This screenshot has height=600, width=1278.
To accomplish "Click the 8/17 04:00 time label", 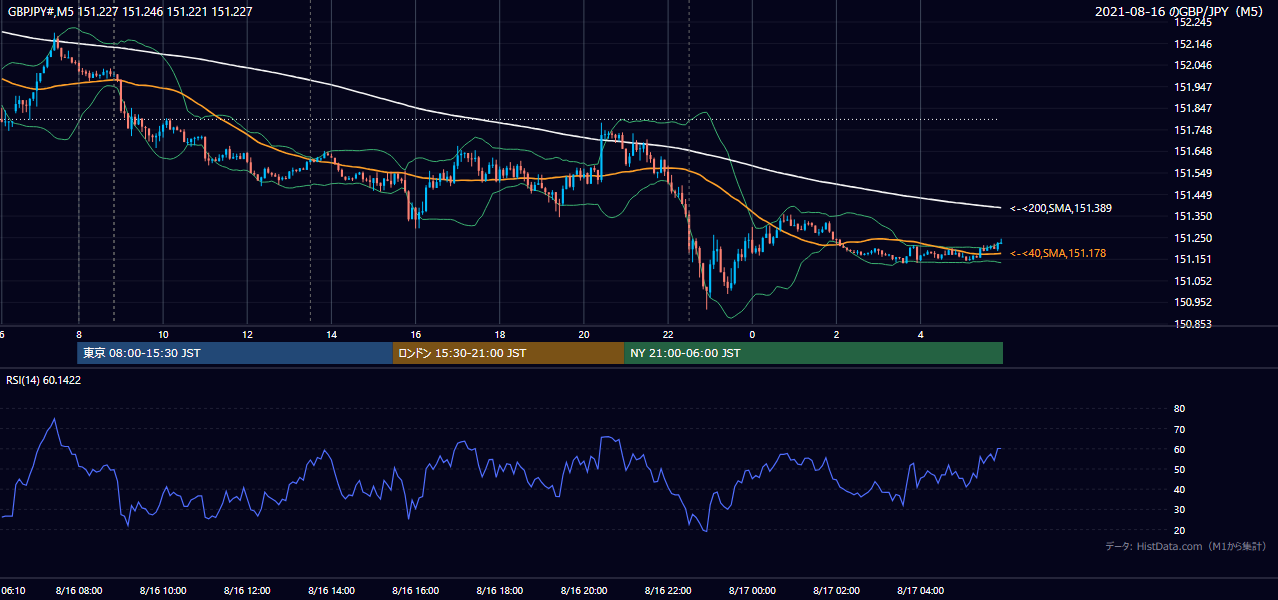I will click(x=921, y=591).
